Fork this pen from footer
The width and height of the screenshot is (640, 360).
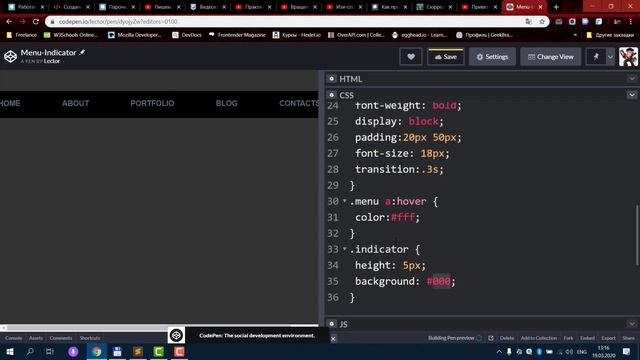coord(568,338)
